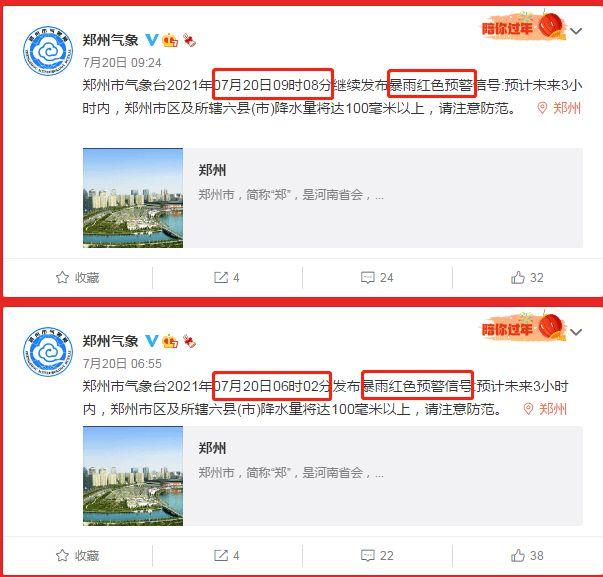Open 郑州气象 avatar in second post
This screenshot has height=577, width=603.
pyautogui.click(x=48, y=352)
